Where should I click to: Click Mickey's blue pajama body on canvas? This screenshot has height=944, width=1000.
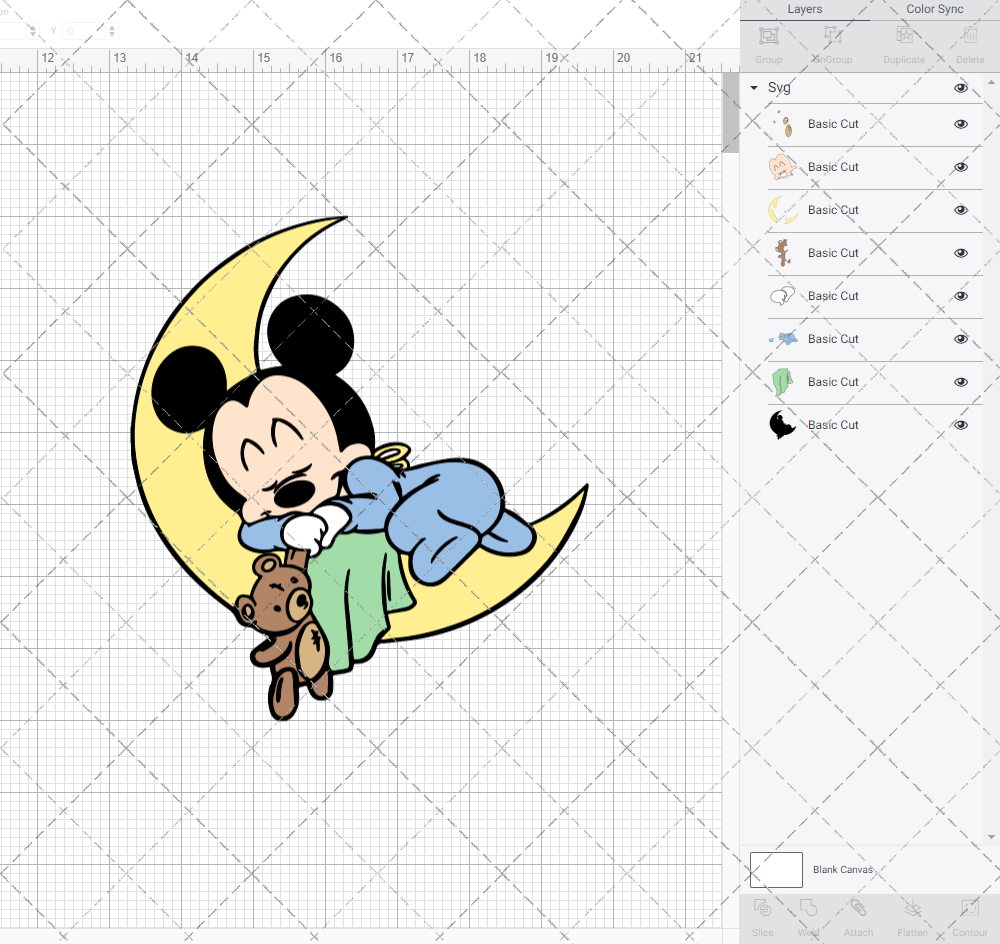coord(446,504)
